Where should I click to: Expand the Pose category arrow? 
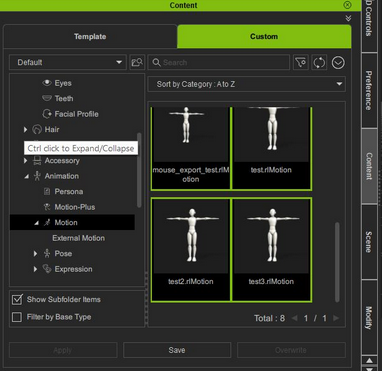tap(35, 254)
